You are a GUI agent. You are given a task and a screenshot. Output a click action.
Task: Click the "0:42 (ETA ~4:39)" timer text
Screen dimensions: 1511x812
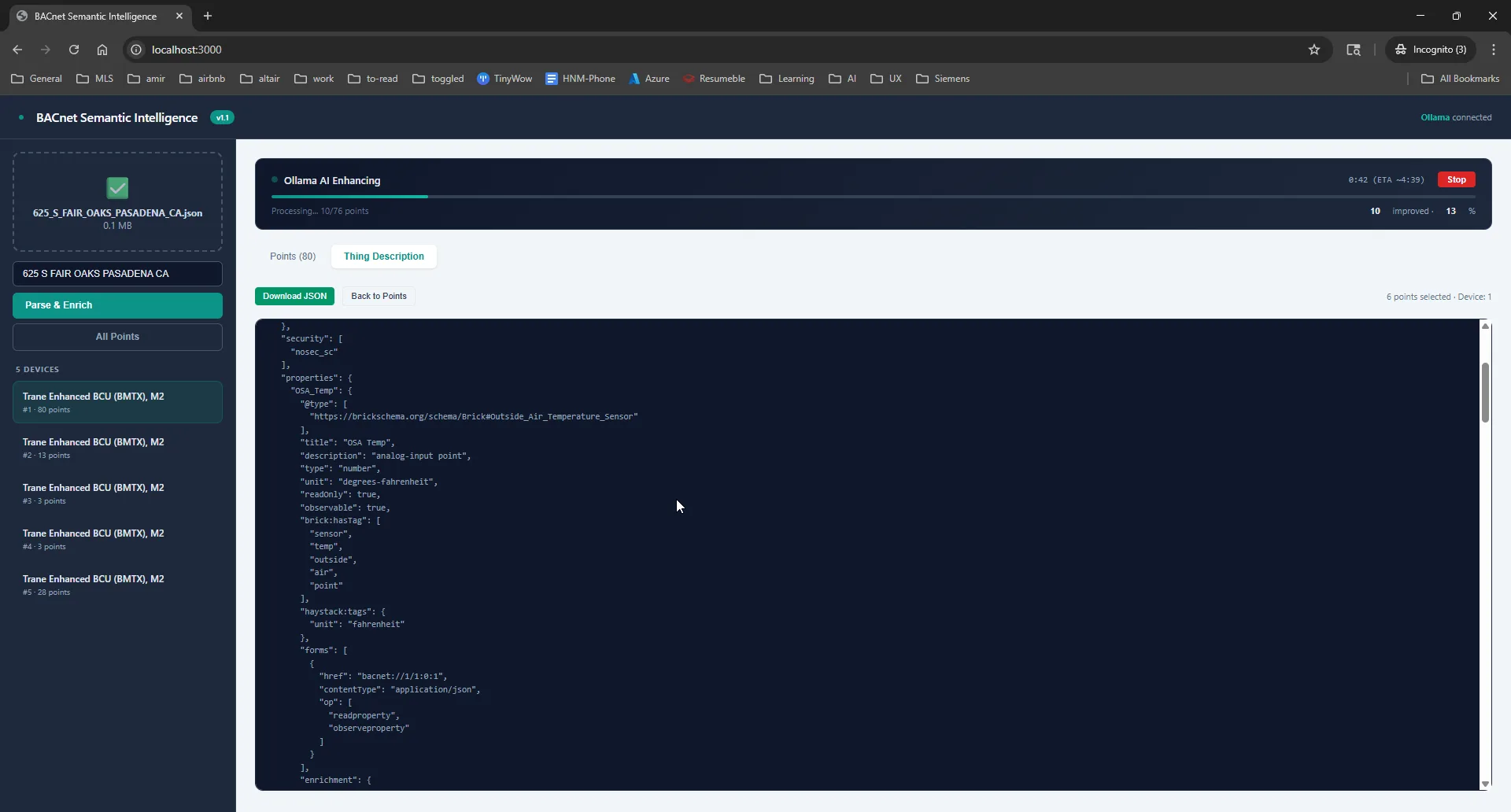[1386, 180]
